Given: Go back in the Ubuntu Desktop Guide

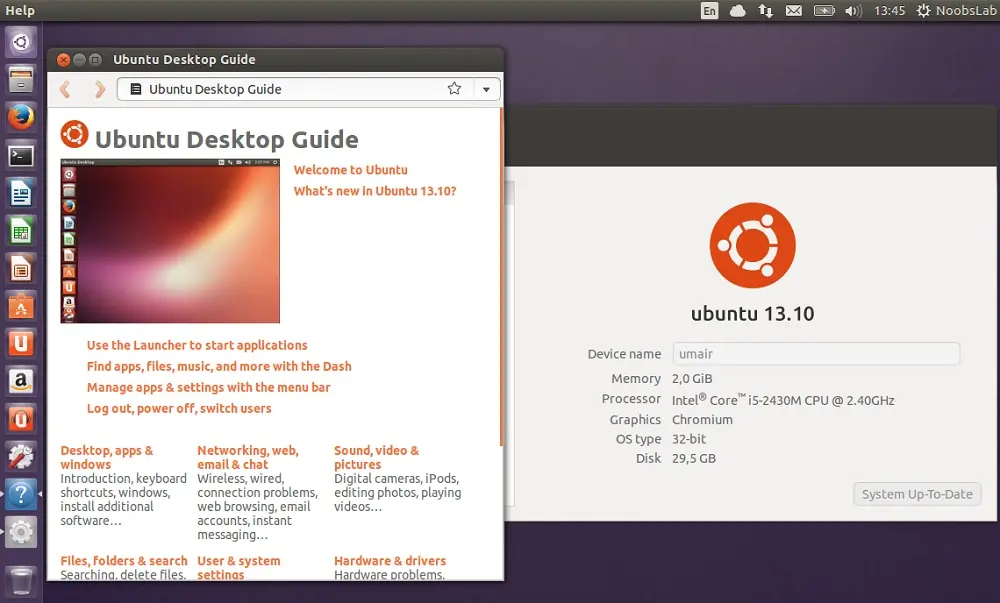Looking at the screenshot, I should tap(65, 89).
